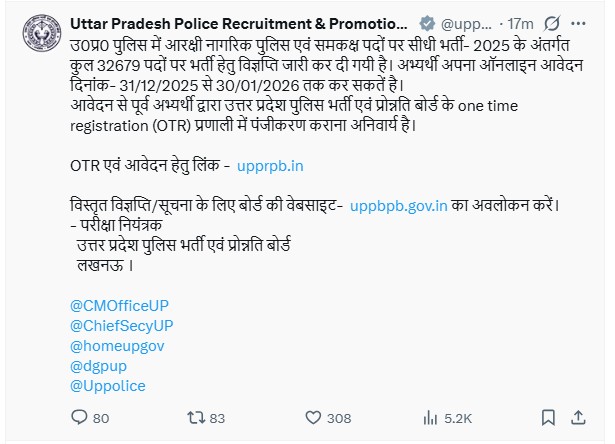Click the blue verified badge
This screenshot has width=615, height=444.
(x=424, y=23)
